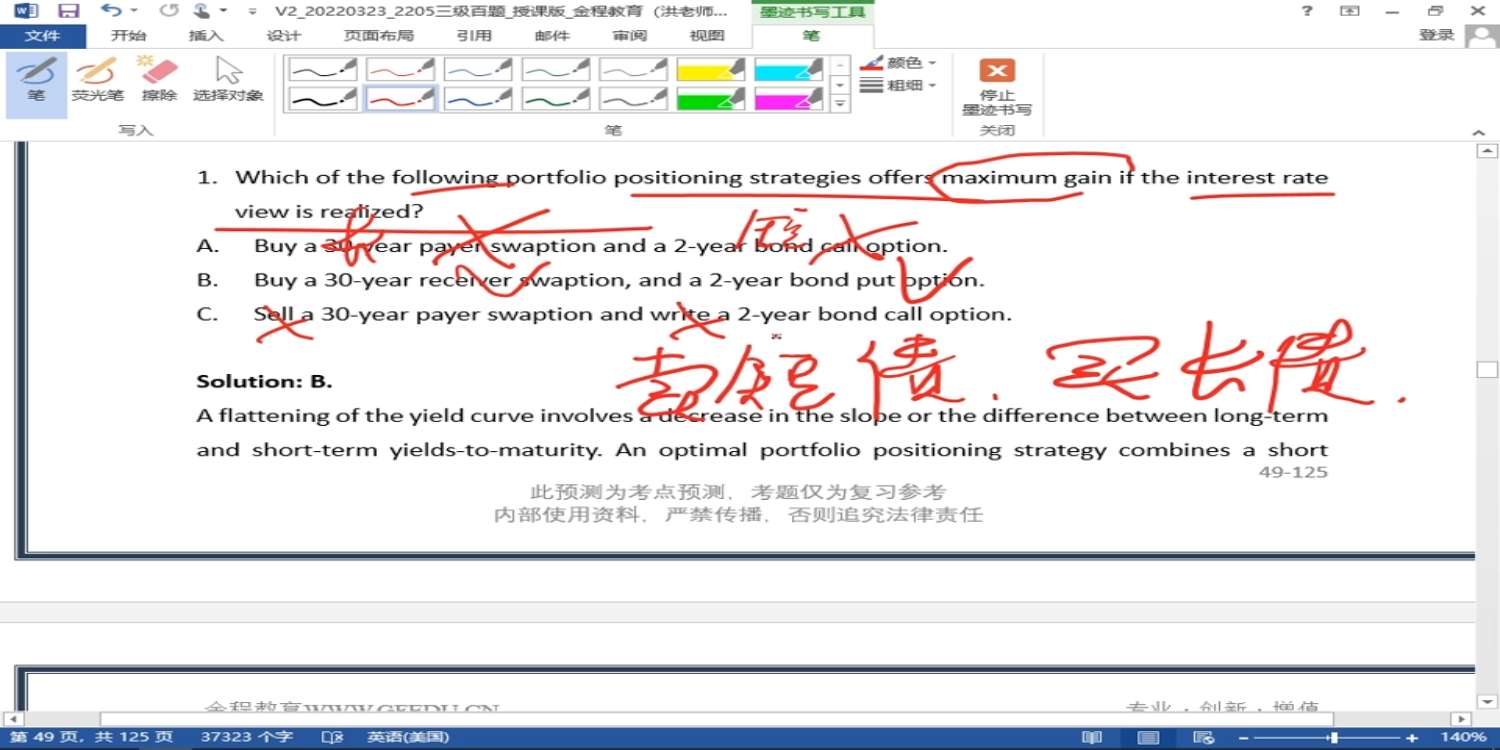The image size is (1500, 750).
Task: Switch to the 引用 ribbon tab
Action: [474, 36]
